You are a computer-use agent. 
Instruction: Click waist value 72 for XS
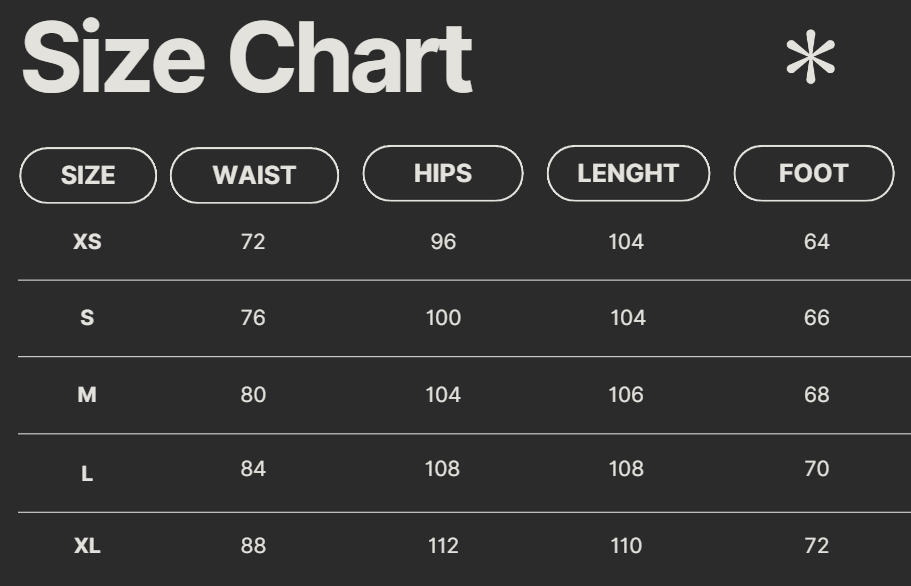coord(253,242)
